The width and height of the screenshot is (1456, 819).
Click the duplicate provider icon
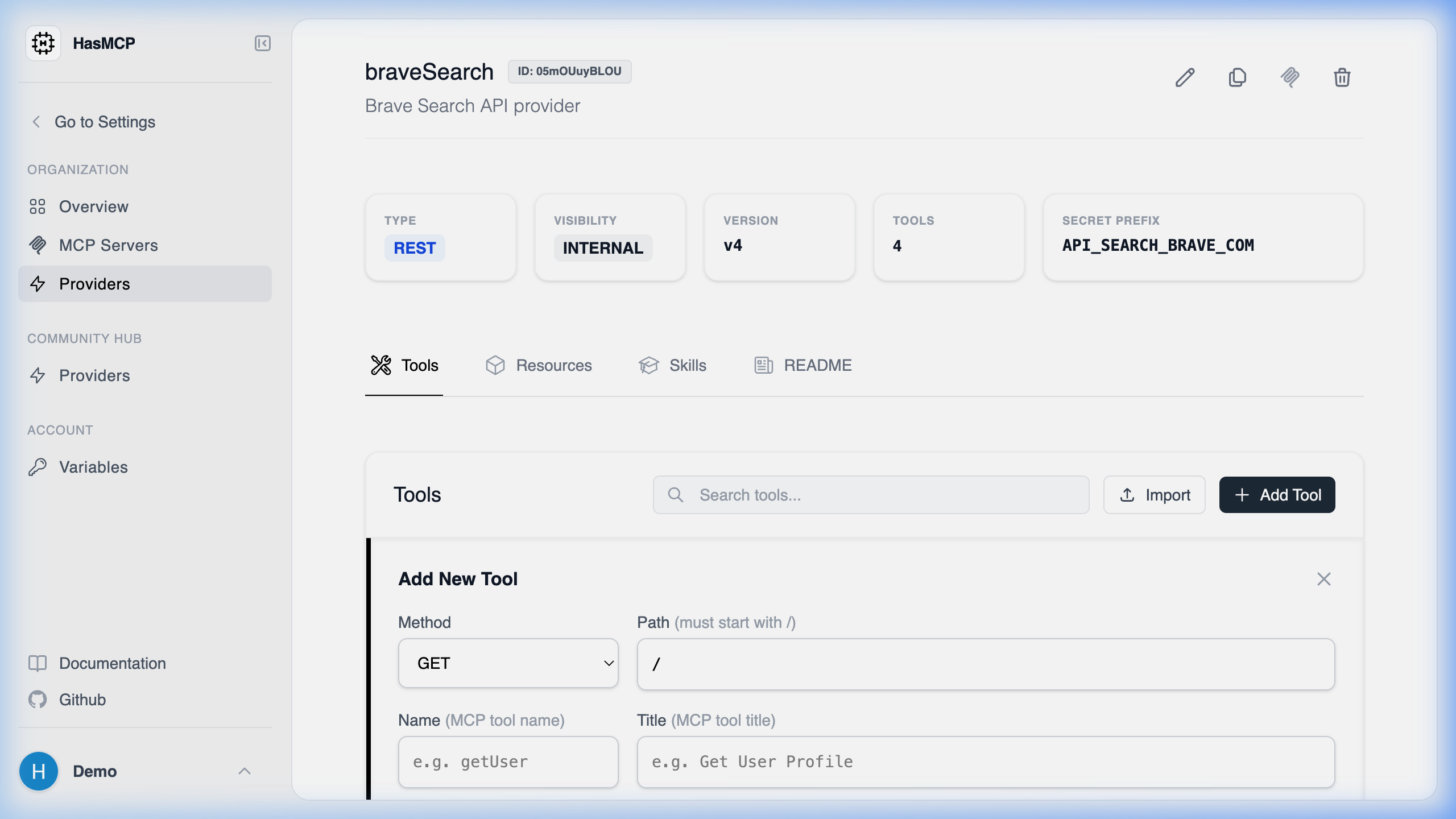point(1237,77)
